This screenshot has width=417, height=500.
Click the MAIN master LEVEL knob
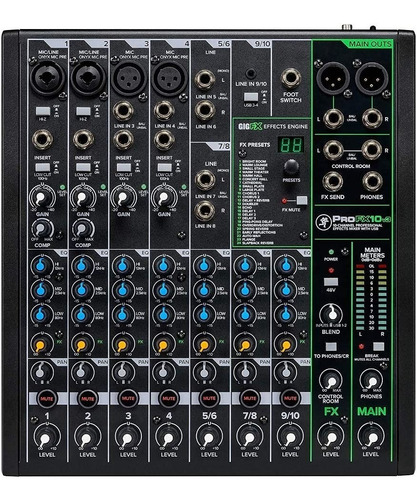(x=371, y=437)
